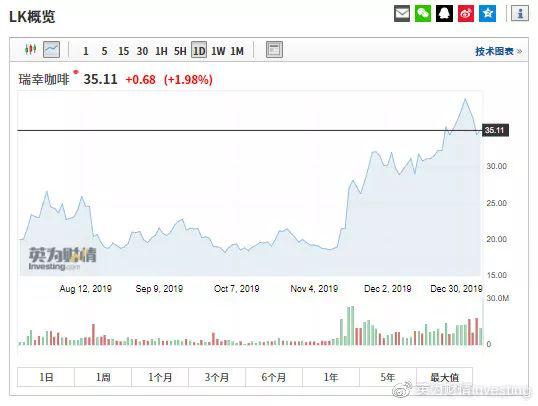Click the +1.98% change percentage
Screen dimensions: 538x406
pos(188,80)
